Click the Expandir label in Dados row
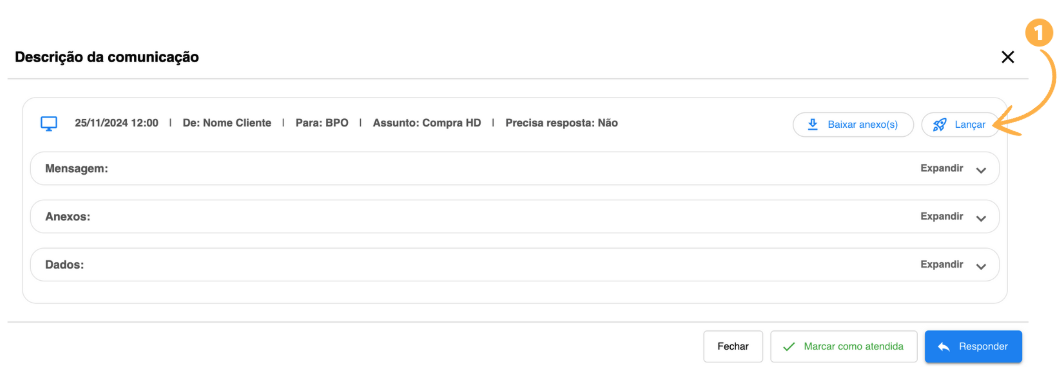Viewport: 1064px width, 384px height. (941, 265)
